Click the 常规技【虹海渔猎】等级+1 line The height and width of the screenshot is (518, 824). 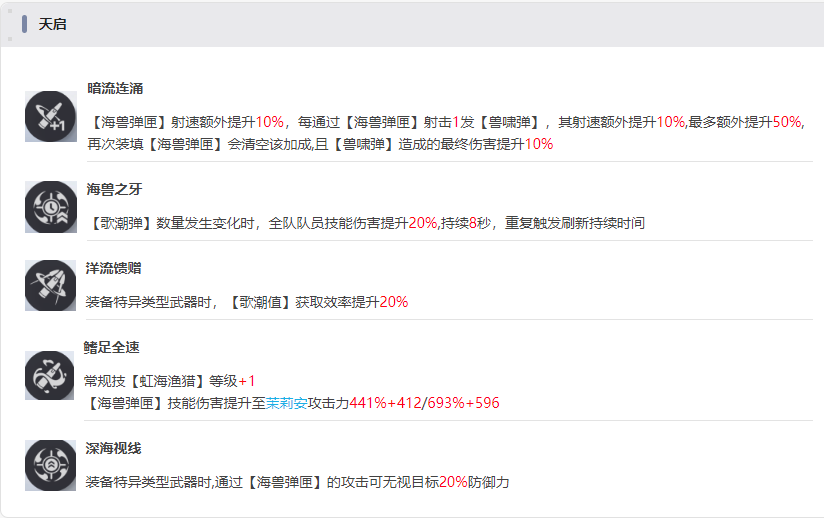170,381
